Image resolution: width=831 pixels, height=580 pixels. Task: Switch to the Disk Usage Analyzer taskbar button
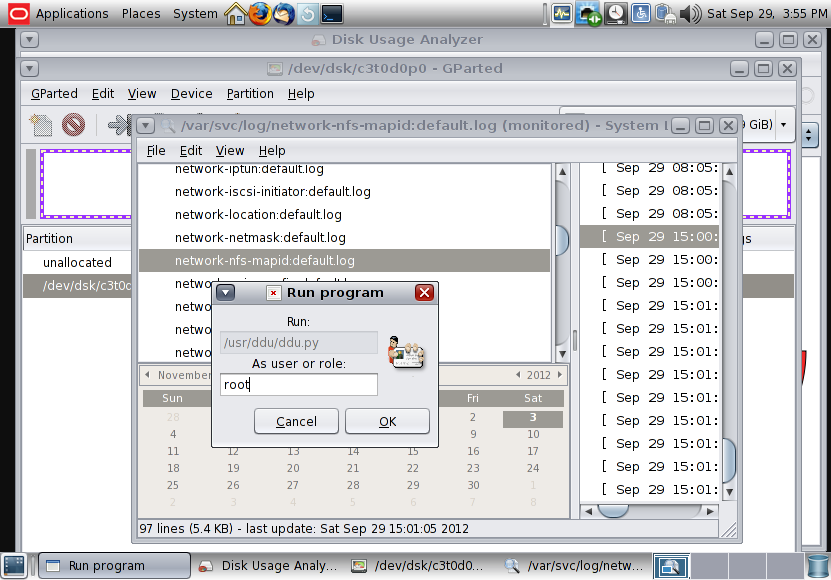(268, 566)
